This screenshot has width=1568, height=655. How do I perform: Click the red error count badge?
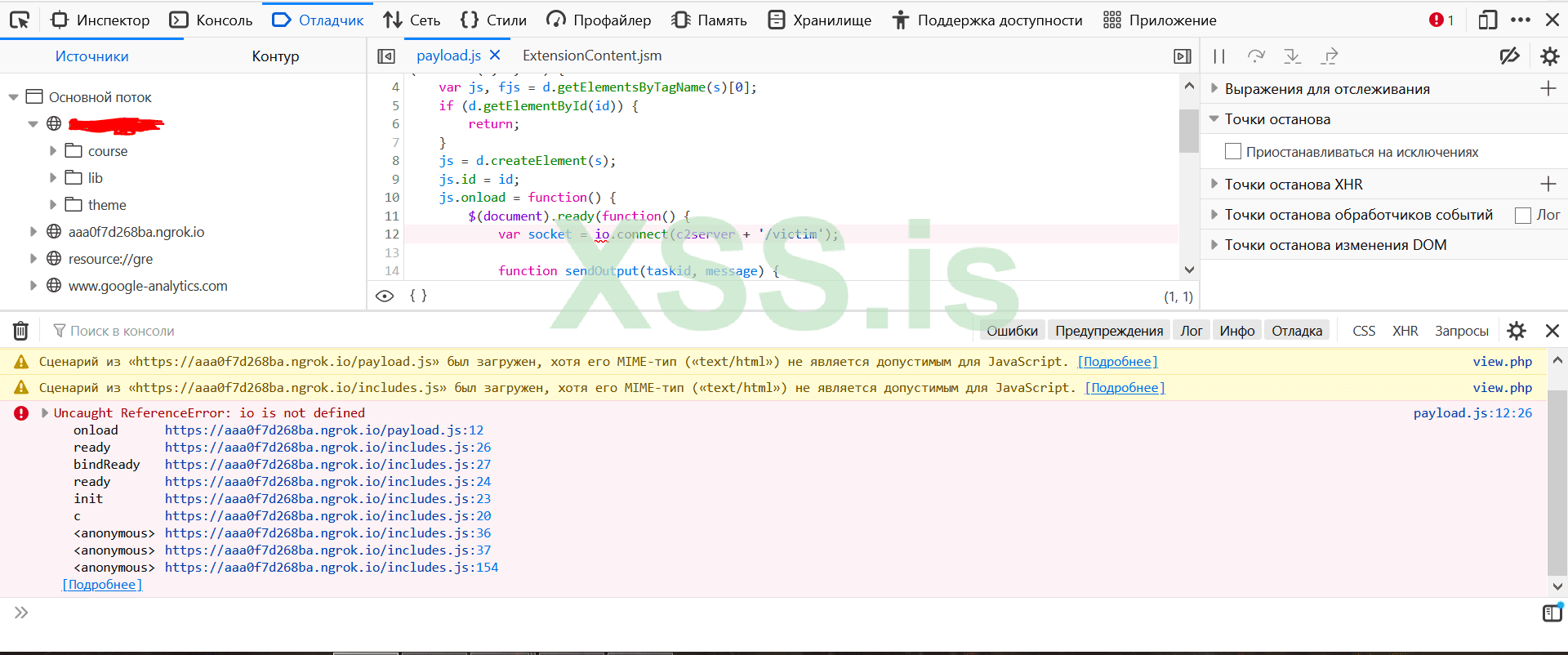click(1441, 20)
